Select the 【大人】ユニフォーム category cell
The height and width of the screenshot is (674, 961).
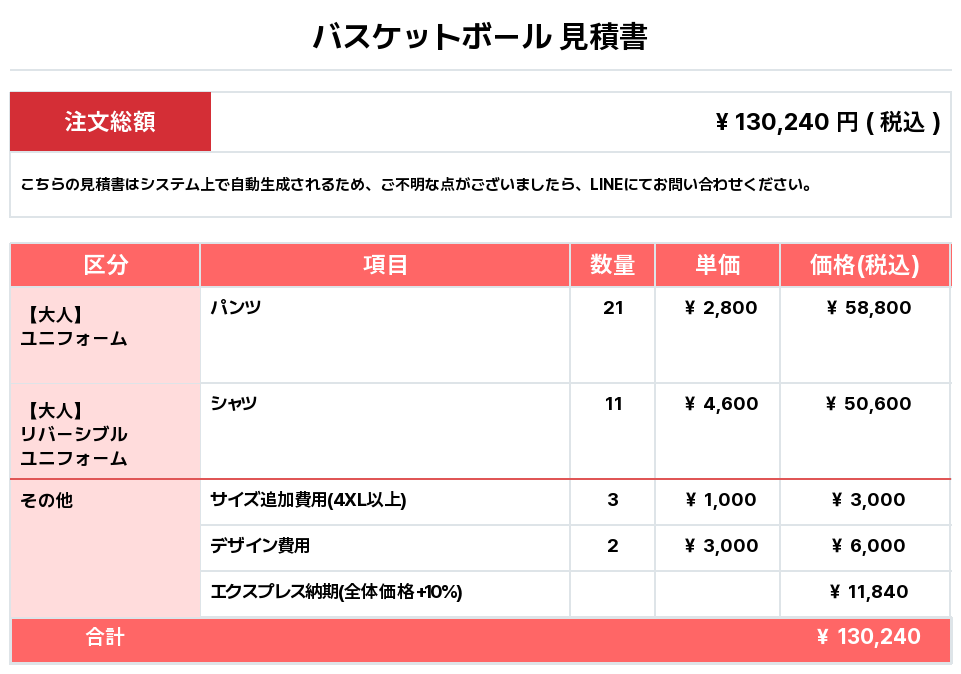pos(105,335)
